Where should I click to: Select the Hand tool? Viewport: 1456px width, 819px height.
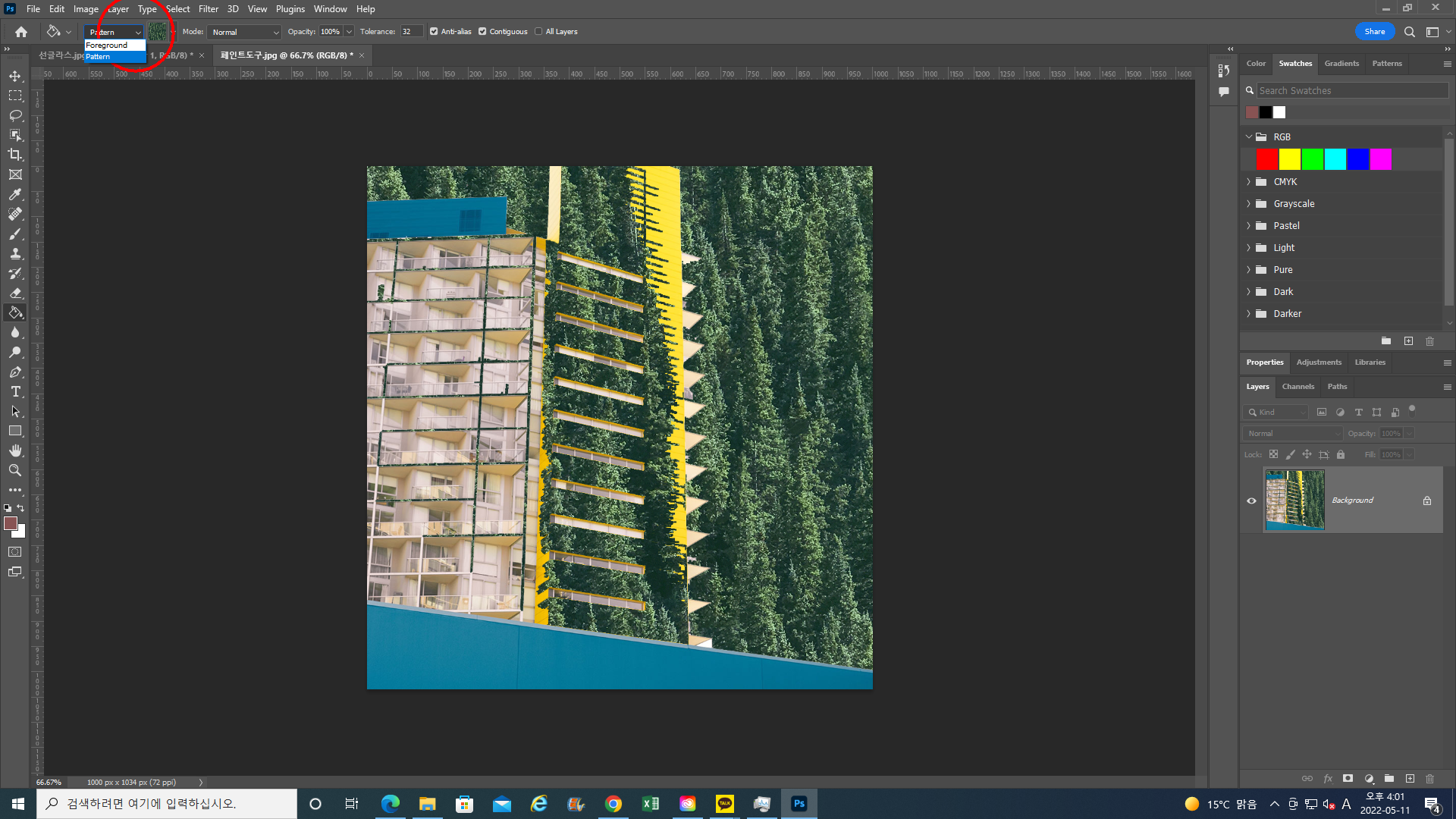tap(15, 450)
